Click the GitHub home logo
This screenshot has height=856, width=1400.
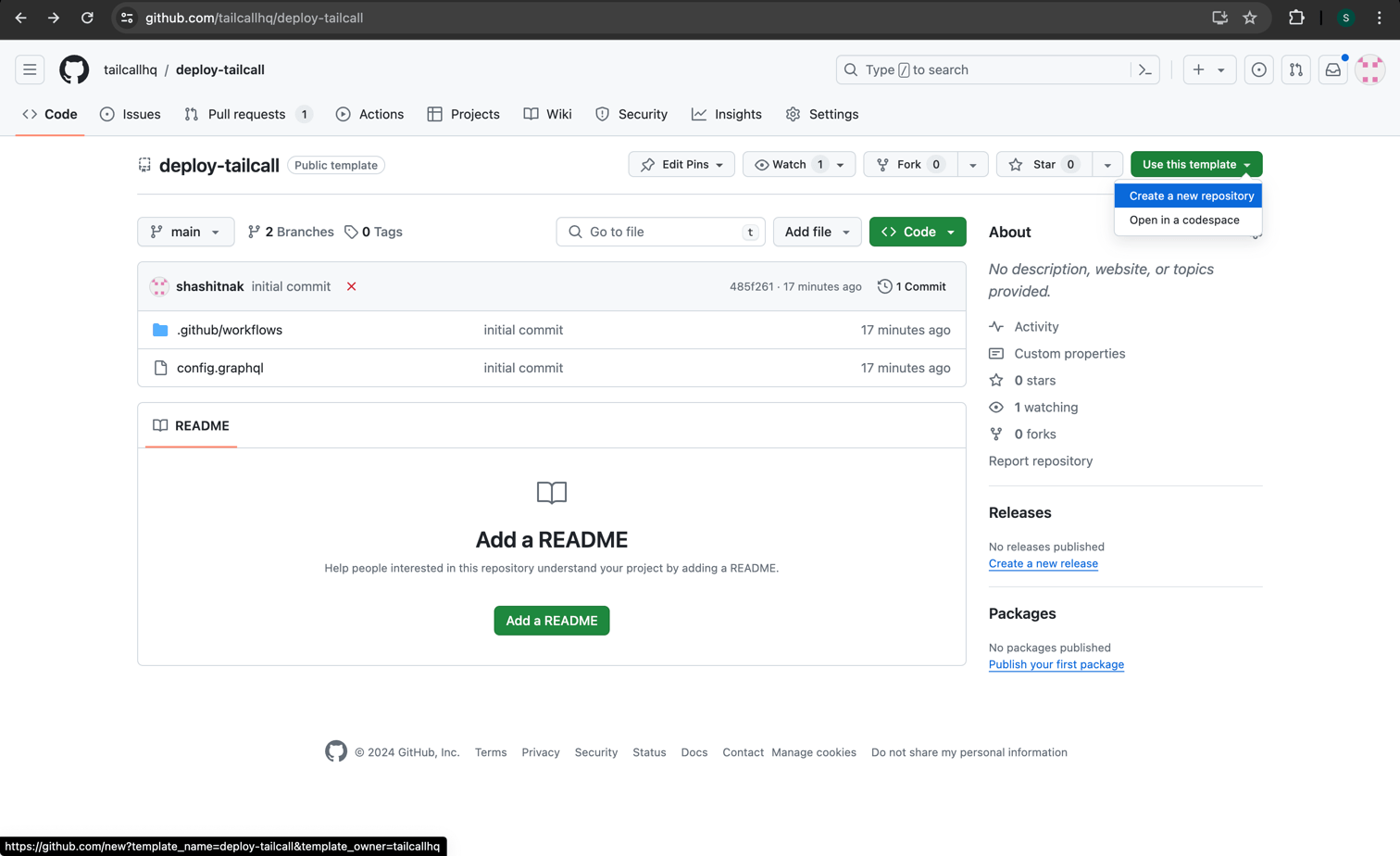[74, 69]
